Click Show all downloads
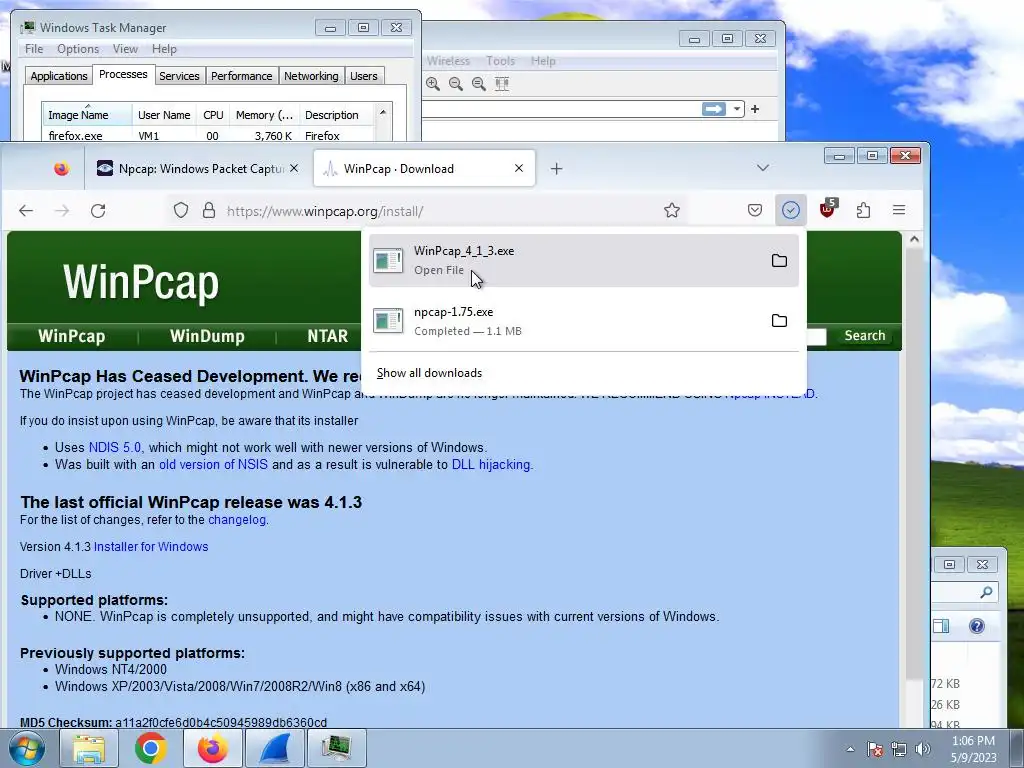Image resolution: width=1024 pixels, height=768 pixels. pyautogui.click(x=429, y=373)
